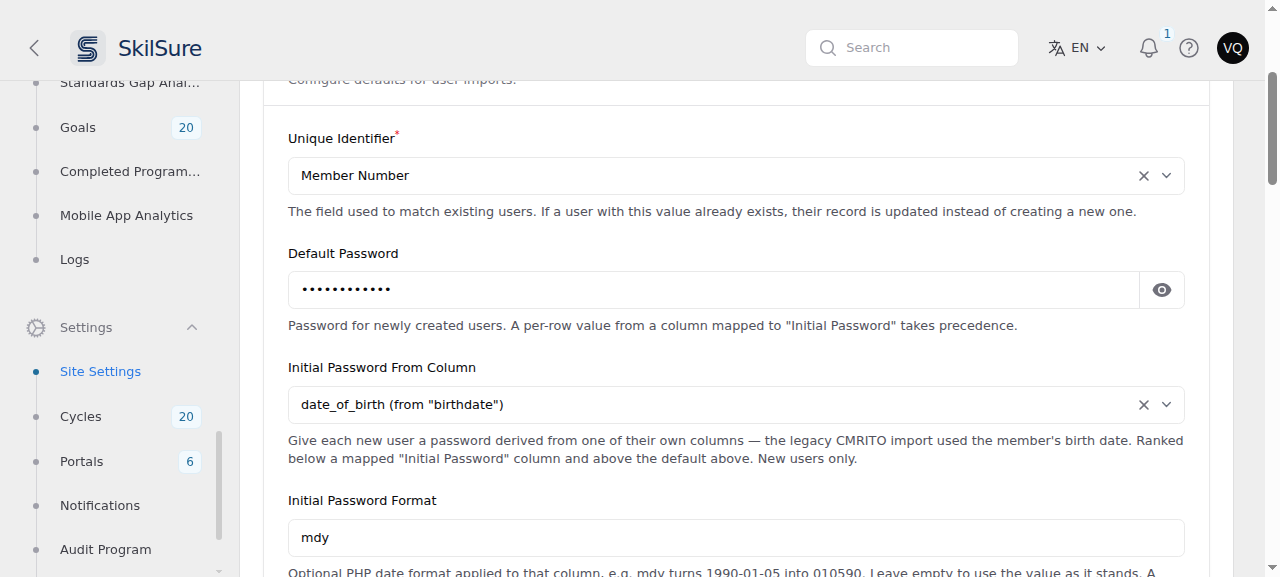1280x577 pixels.
Task: Open the VQ user avatar menu
Action: [x=1233, y=48]
